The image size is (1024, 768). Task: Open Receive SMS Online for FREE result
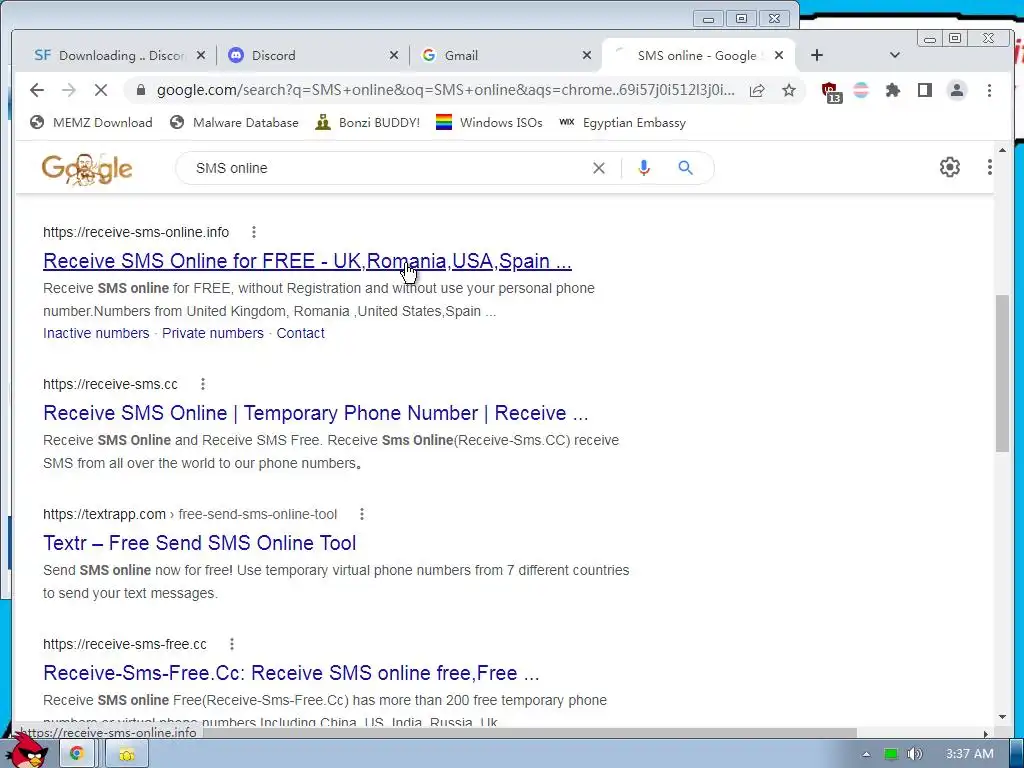click(x=307, y=261)
